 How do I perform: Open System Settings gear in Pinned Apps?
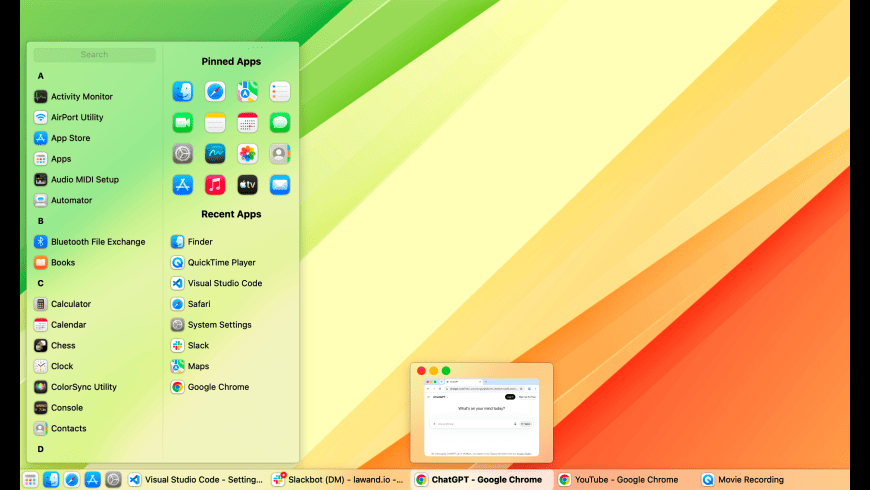(x=183, y=154)
